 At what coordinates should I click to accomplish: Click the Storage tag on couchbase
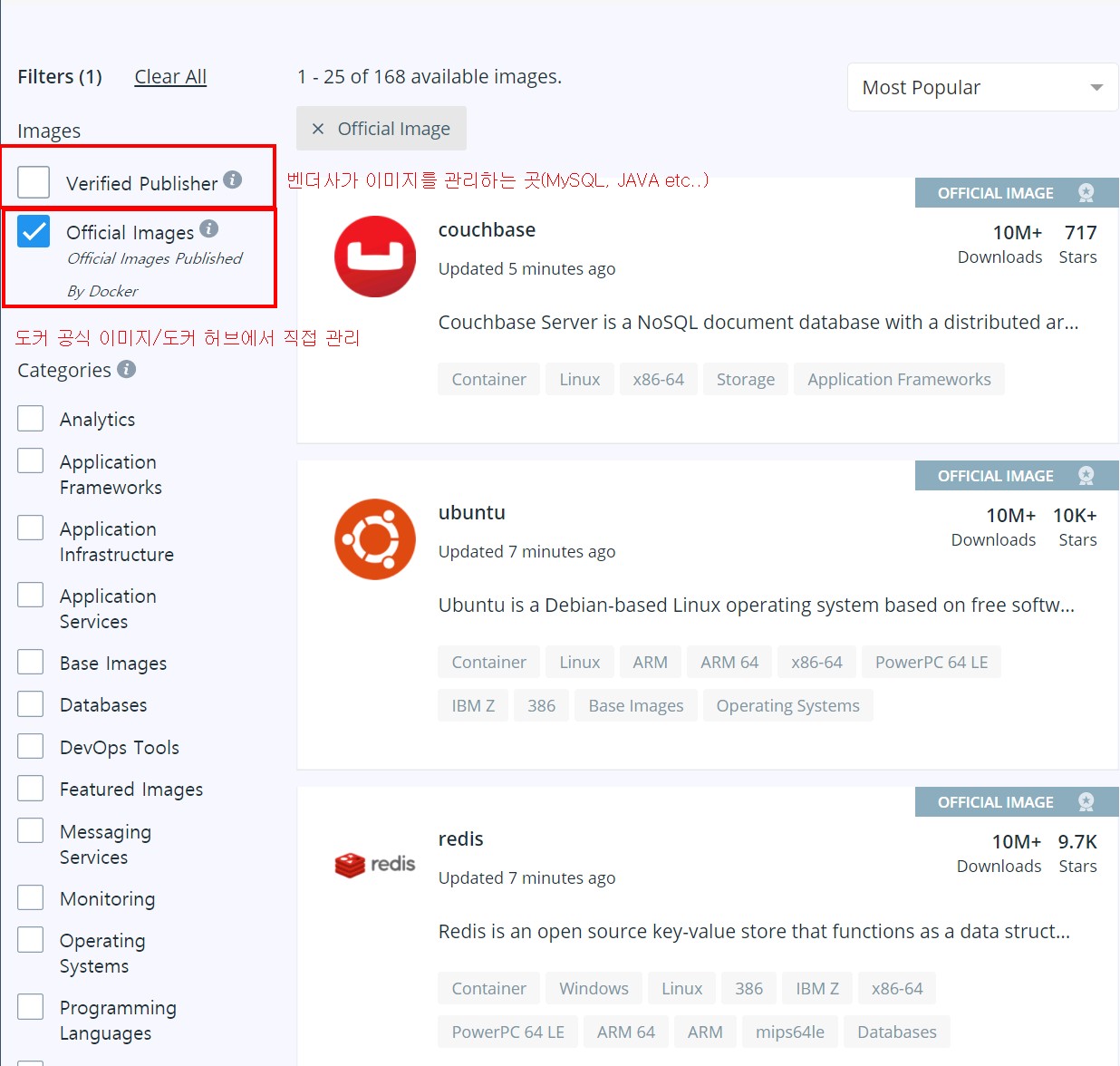(x=745, y=379)
